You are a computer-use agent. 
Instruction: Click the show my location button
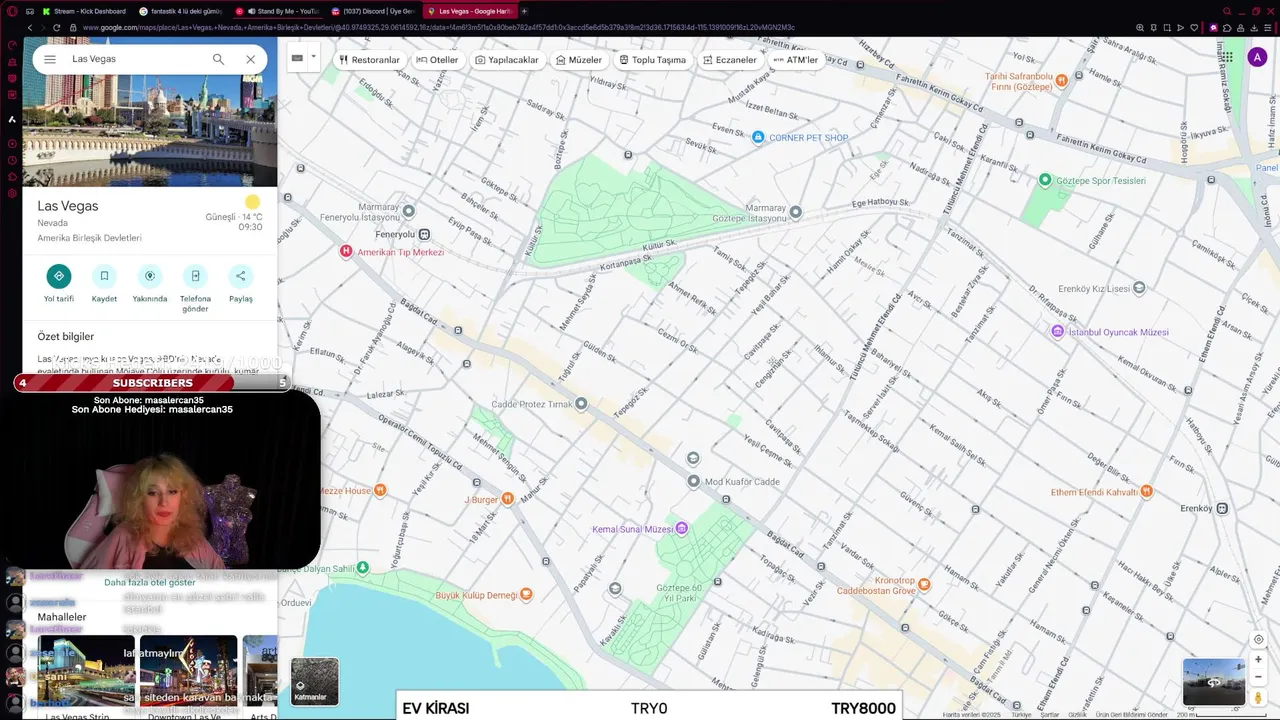pos(1258,639)
